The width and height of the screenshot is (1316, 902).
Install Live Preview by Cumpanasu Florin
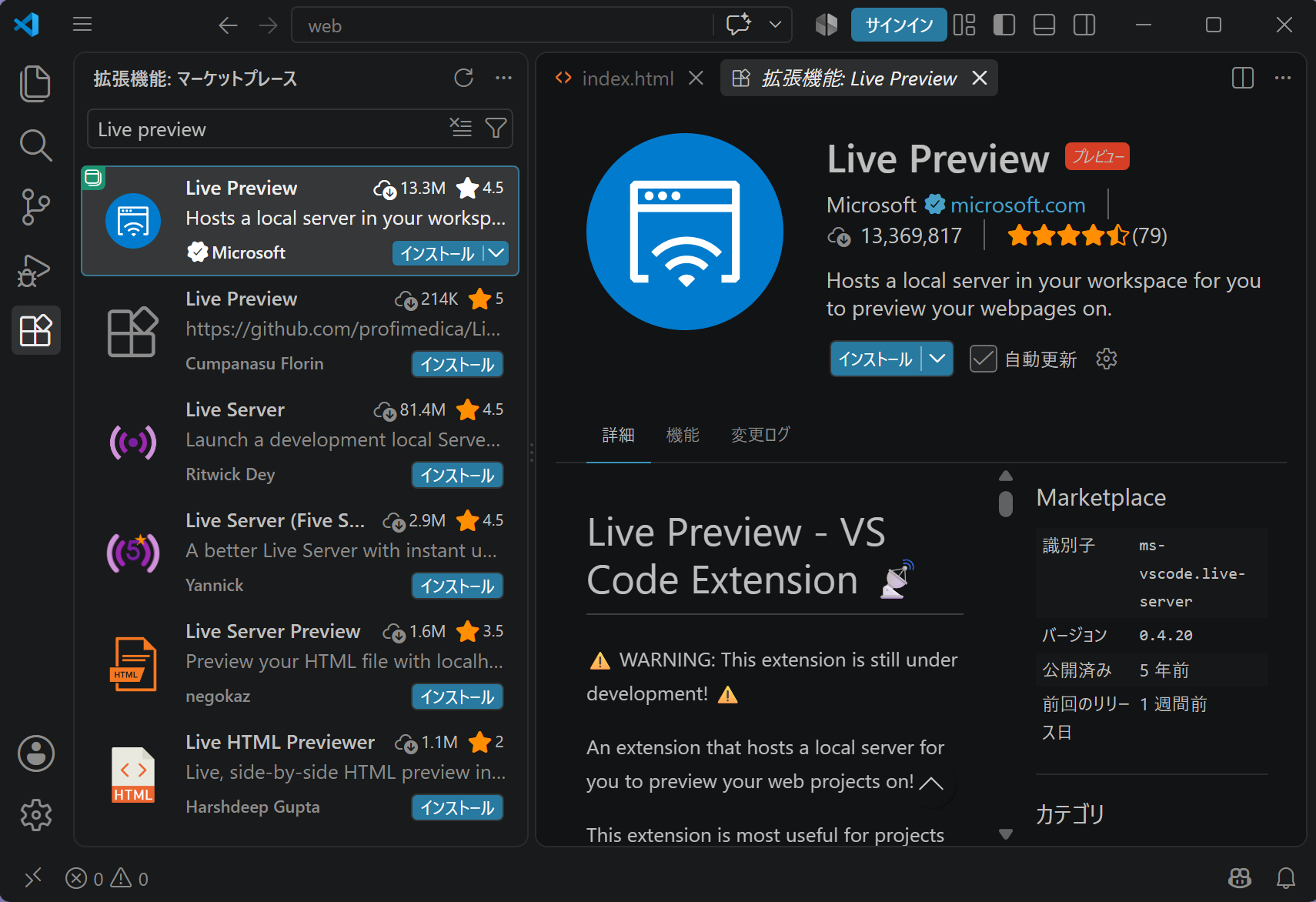(x=457, y=364)
